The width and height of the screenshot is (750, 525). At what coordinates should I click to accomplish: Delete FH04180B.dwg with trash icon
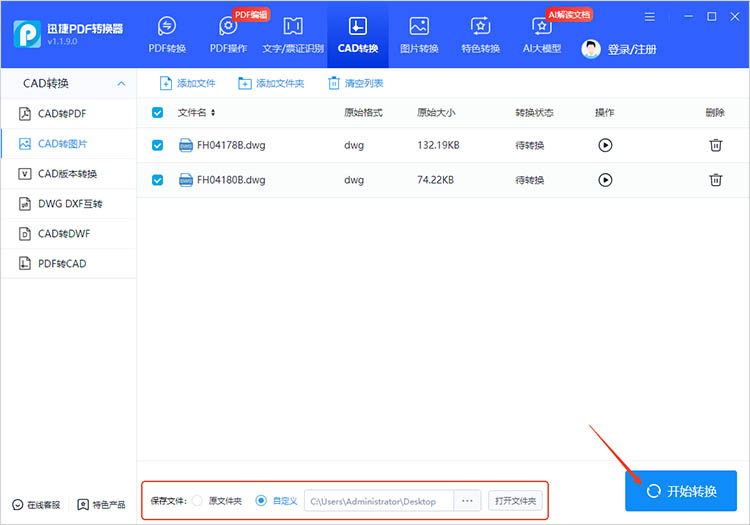point(716,180)
